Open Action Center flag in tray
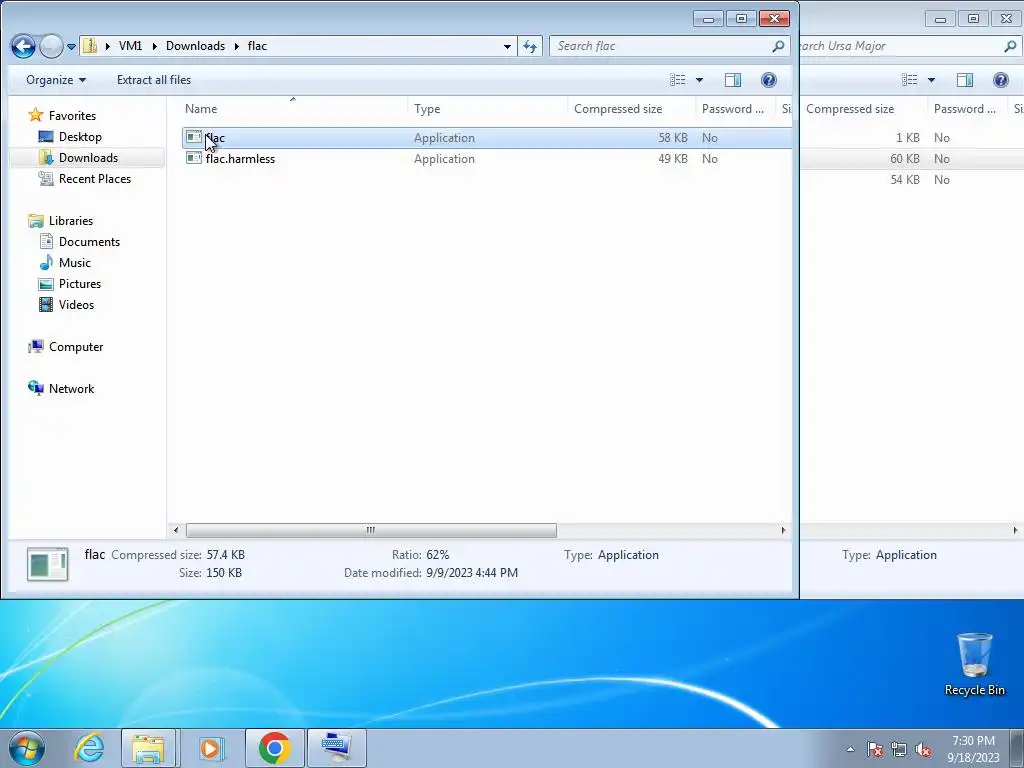 click(875, 749)
